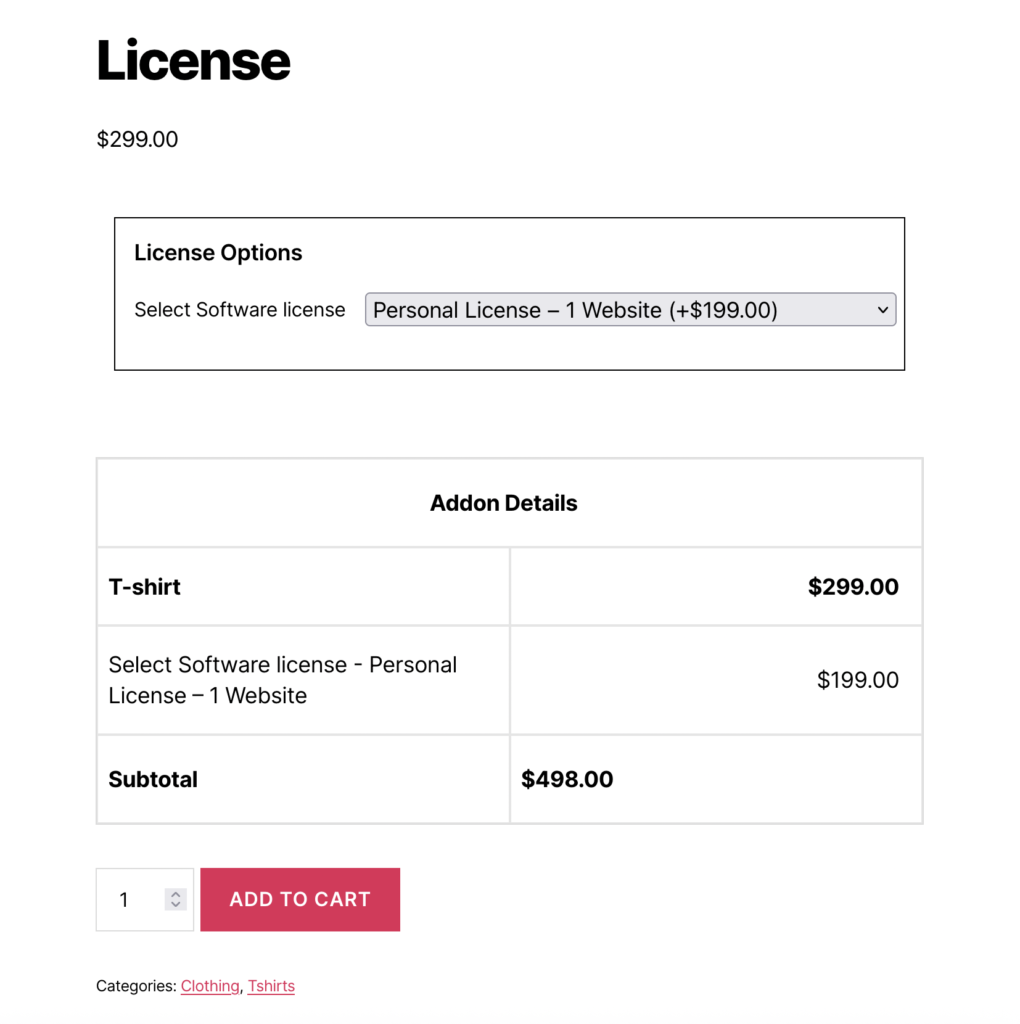The image size is (1020, 1024).
Task: Click the Categories label text
Action: (x=136, y=986)
